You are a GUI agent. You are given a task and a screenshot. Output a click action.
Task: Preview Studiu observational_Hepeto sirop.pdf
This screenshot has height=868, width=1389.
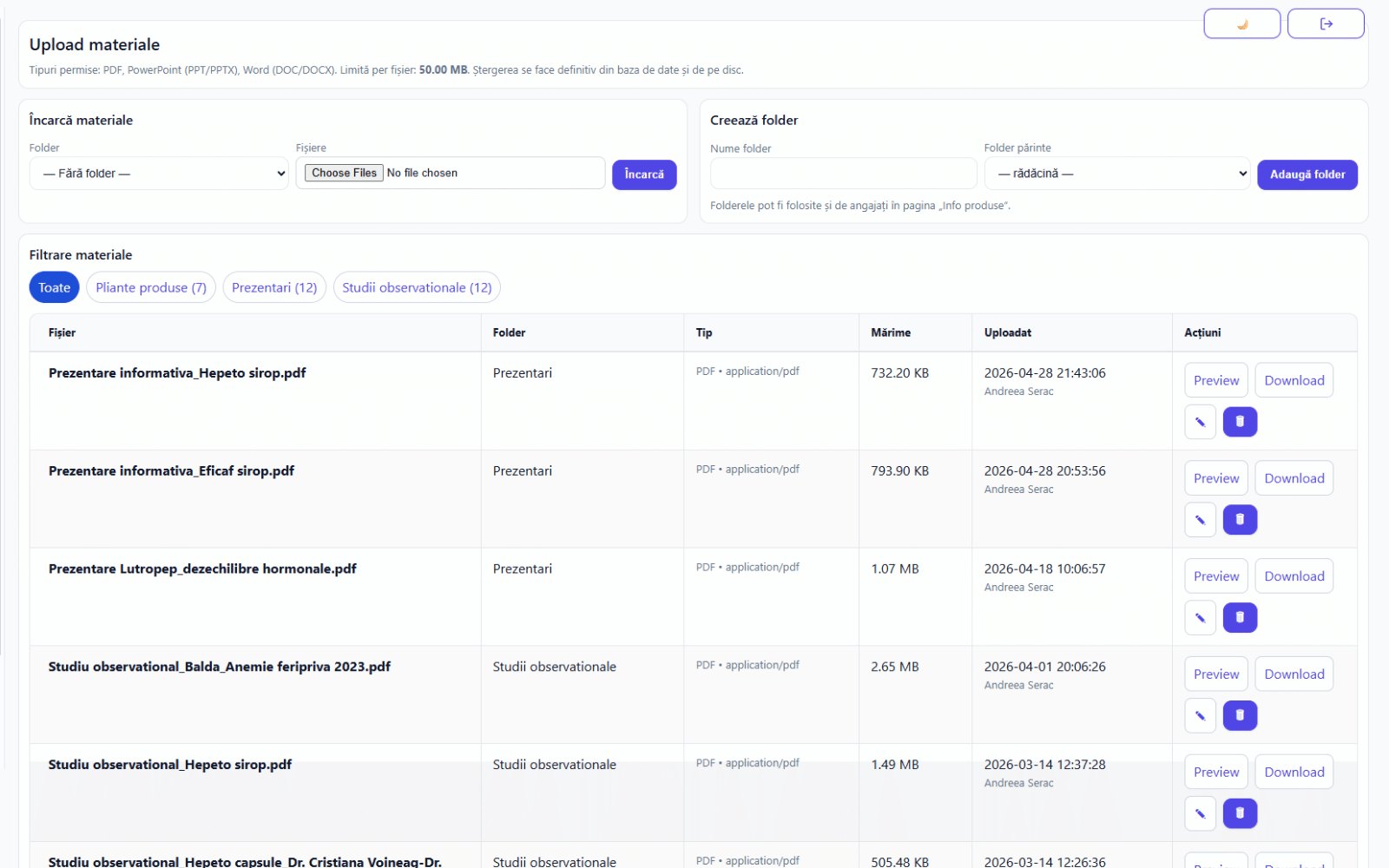click(x=1216, y=773)
